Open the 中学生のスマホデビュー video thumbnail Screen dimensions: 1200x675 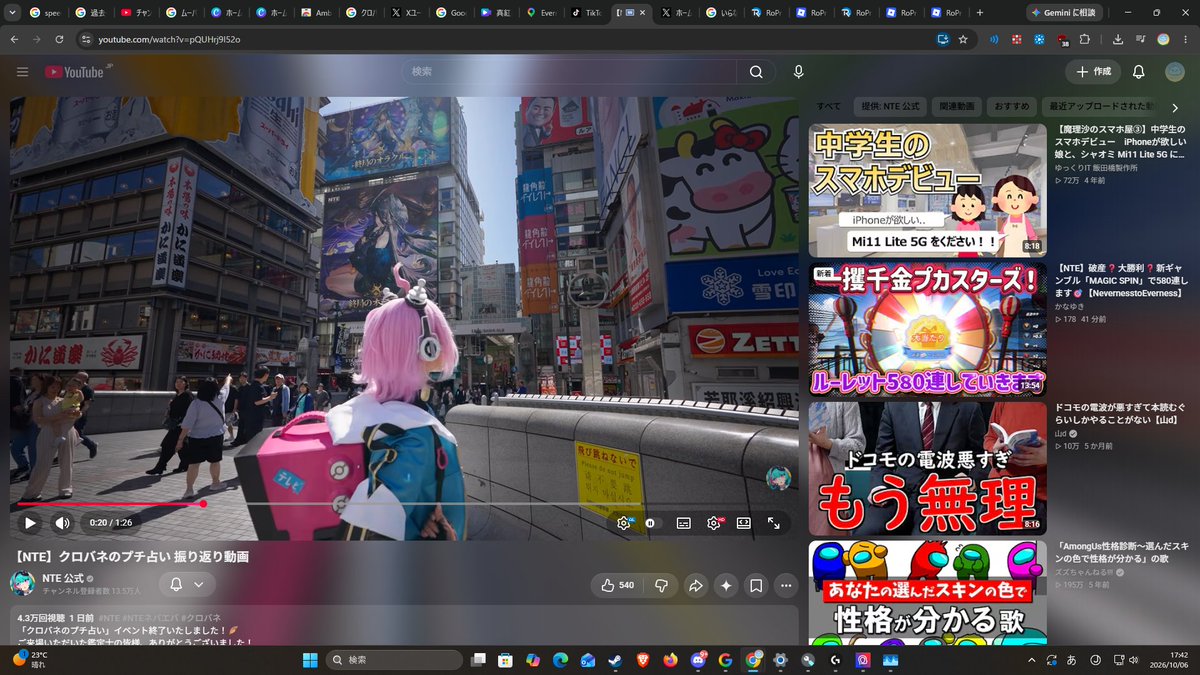927,191
